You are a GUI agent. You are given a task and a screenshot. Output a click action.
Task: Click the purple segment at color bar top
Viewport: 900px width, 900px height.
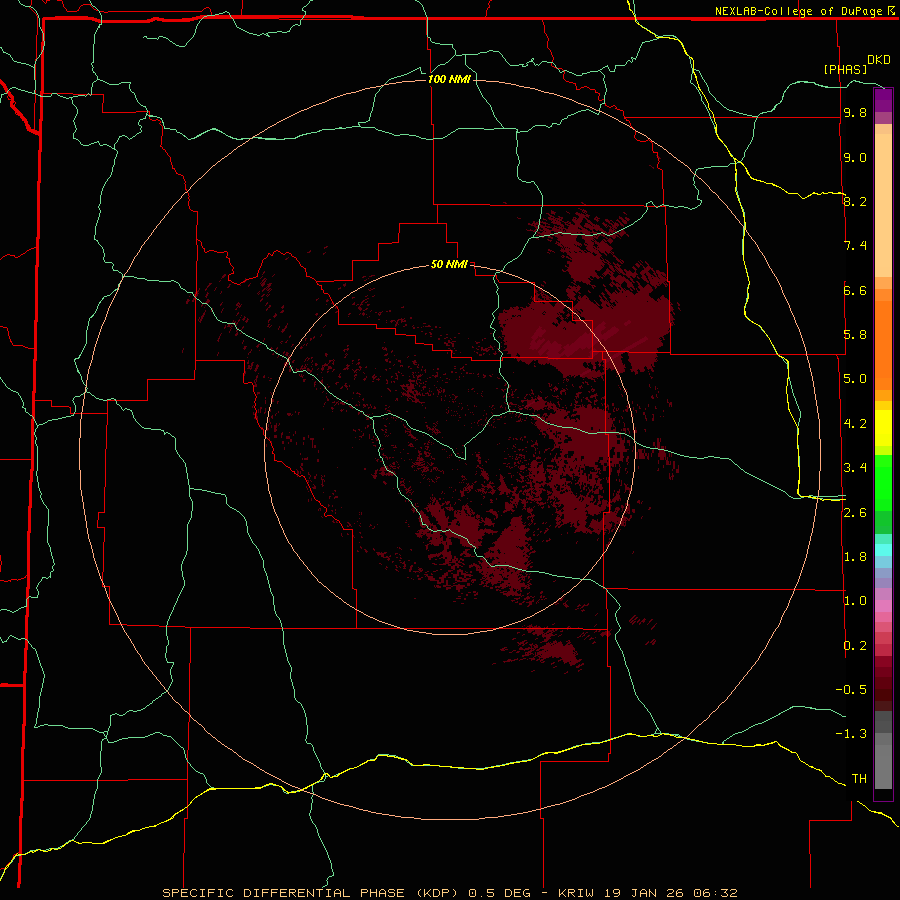(x=883, y=99)
